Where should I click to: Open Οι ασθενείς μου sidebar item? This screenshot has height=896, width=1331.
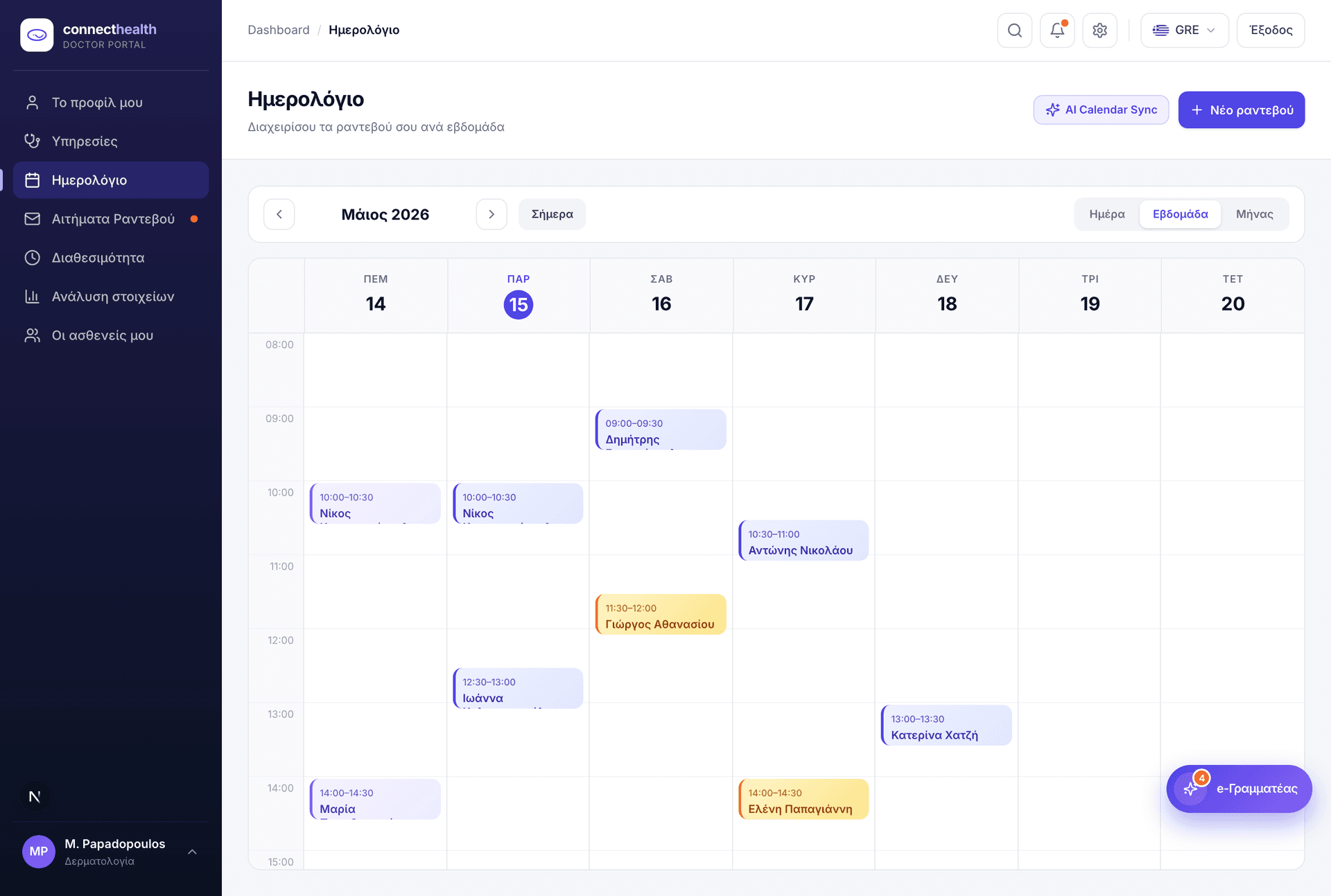pyautogui.click(x=111, y=335)
